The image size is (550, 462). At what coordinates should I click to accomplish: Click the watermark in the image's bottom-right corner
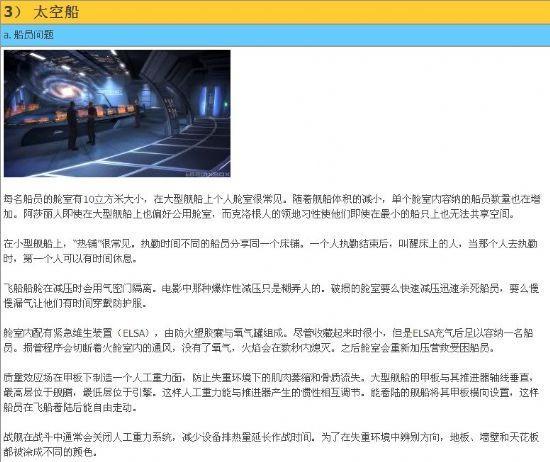point(207,173)
